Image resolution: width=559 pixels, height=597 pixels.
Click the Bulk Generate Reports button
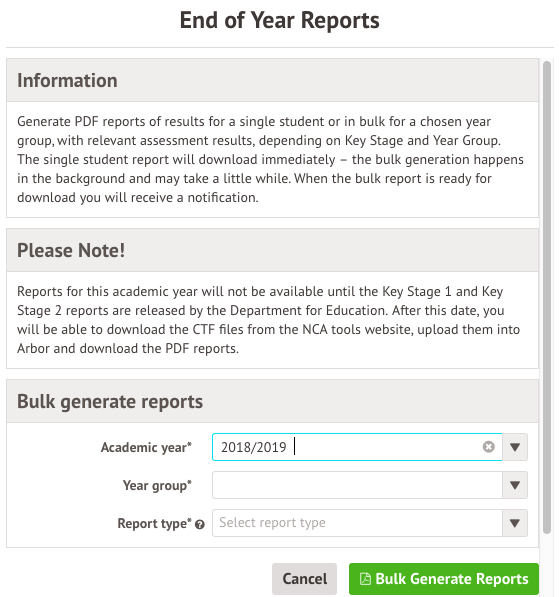point(444,579)
